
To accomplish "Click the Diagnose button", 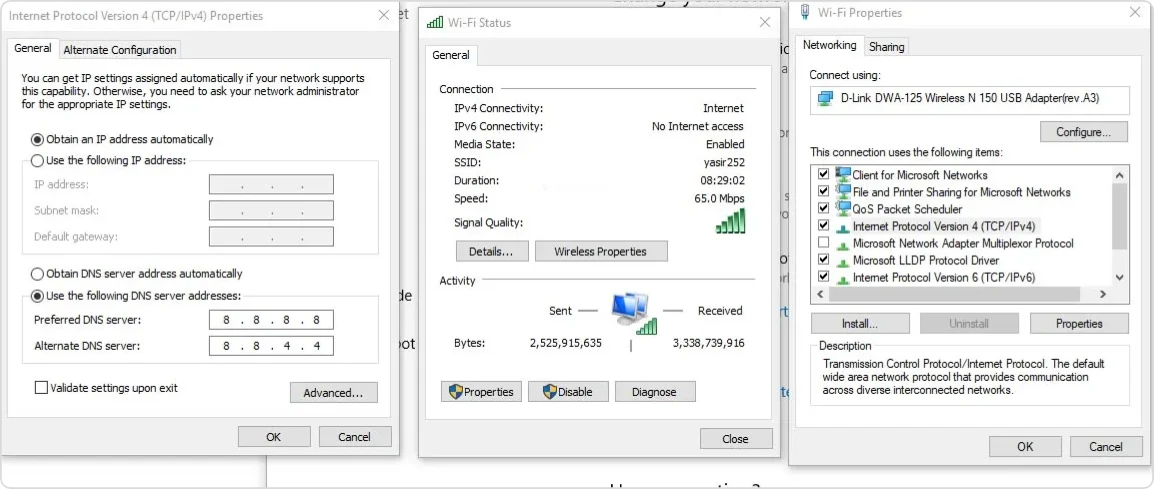I will [655, 392].
